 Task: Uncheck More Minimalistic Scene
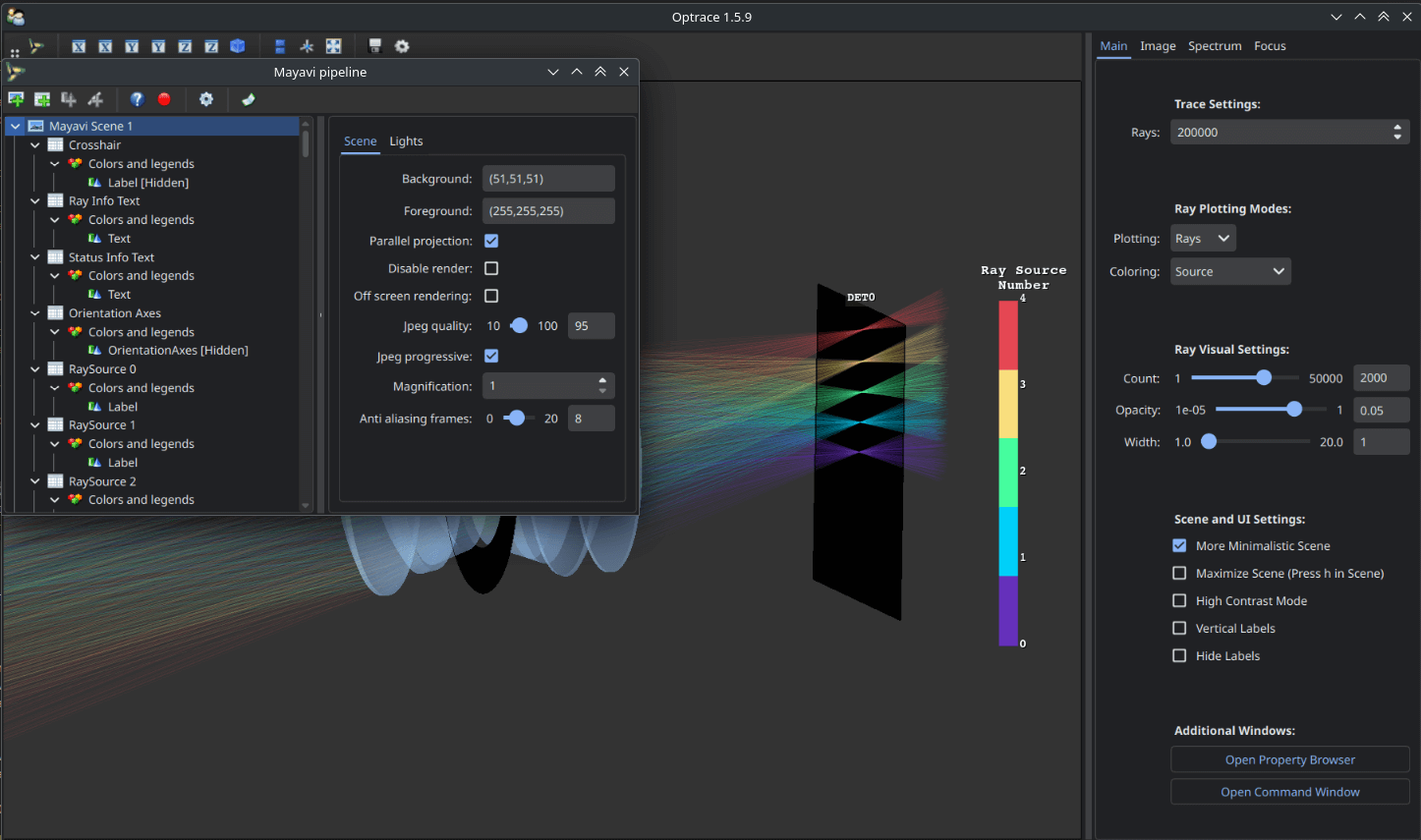coord(1179,546)
